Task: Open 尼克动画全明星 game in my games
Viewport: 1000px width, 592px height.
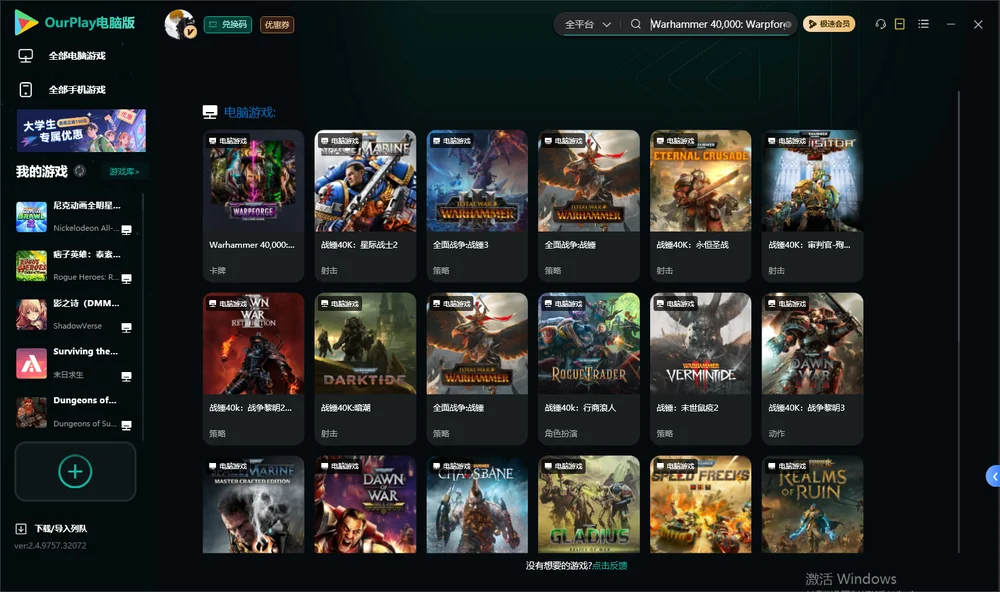Action: tap(75, 217)
